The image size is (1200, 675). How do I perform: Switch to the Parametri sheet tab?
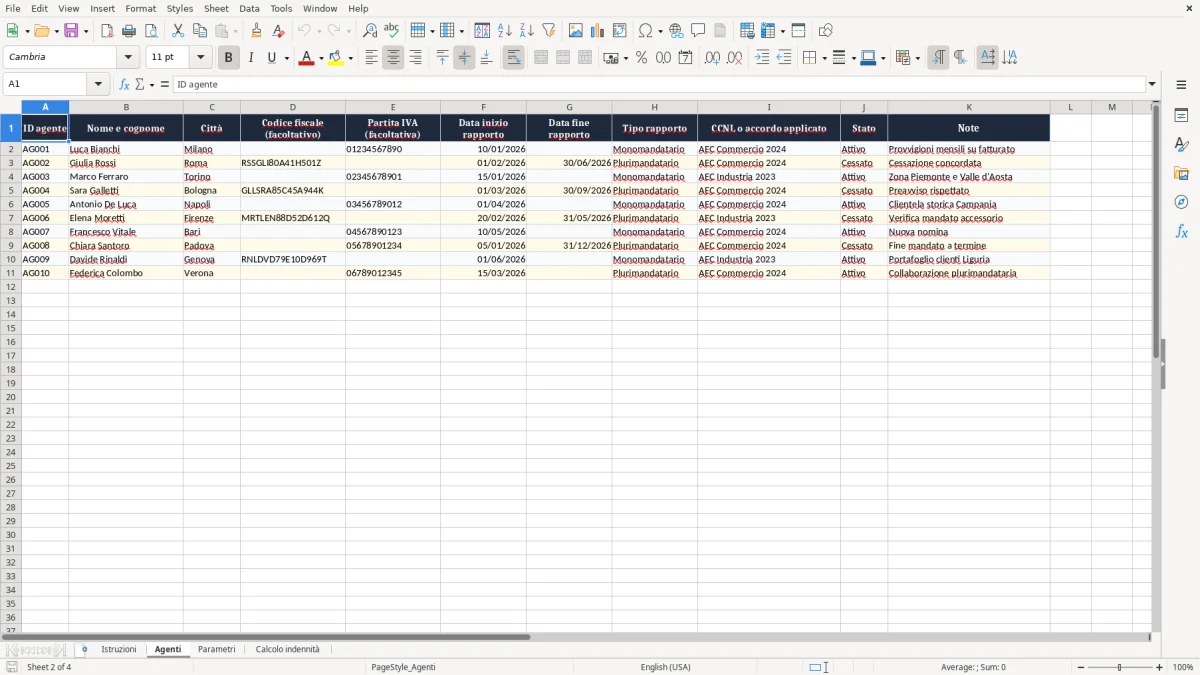(x=216, y=649)
